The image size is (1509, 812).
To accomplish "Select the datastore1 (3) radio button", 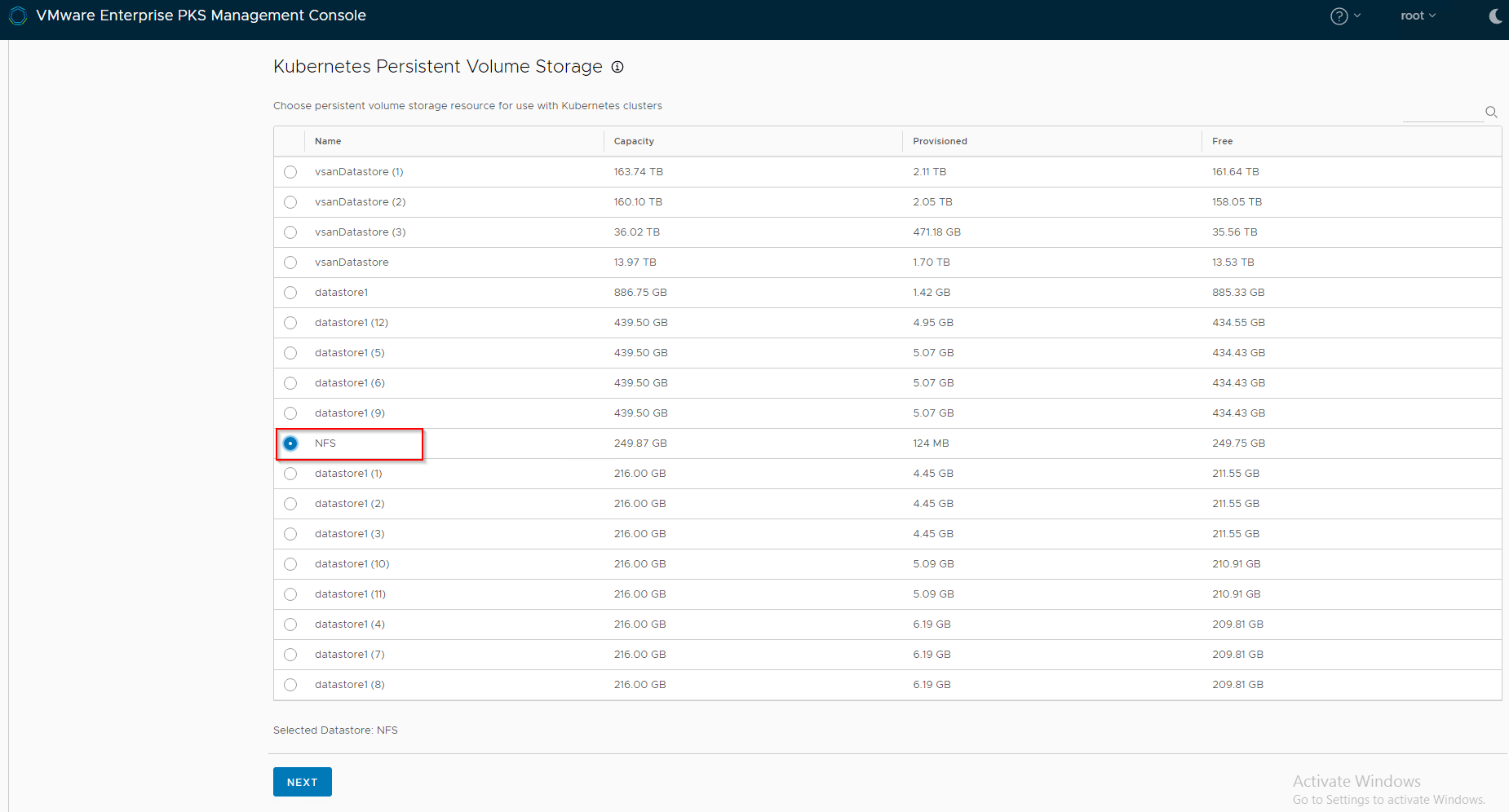I will [290, 534].
